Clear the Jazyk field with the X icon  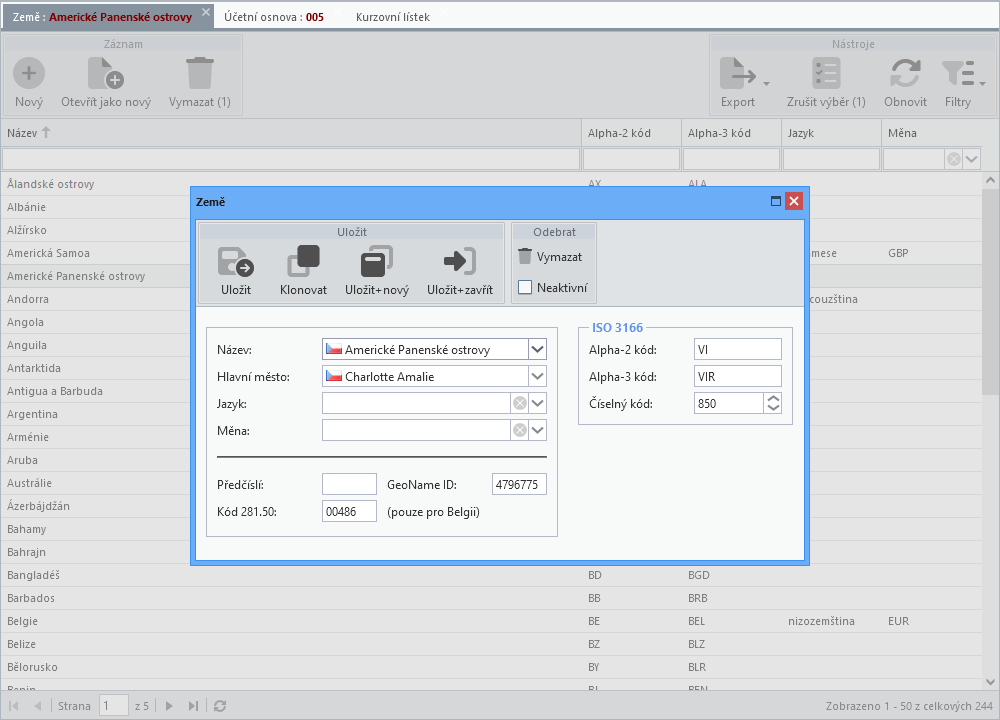[x=520, y=403]
